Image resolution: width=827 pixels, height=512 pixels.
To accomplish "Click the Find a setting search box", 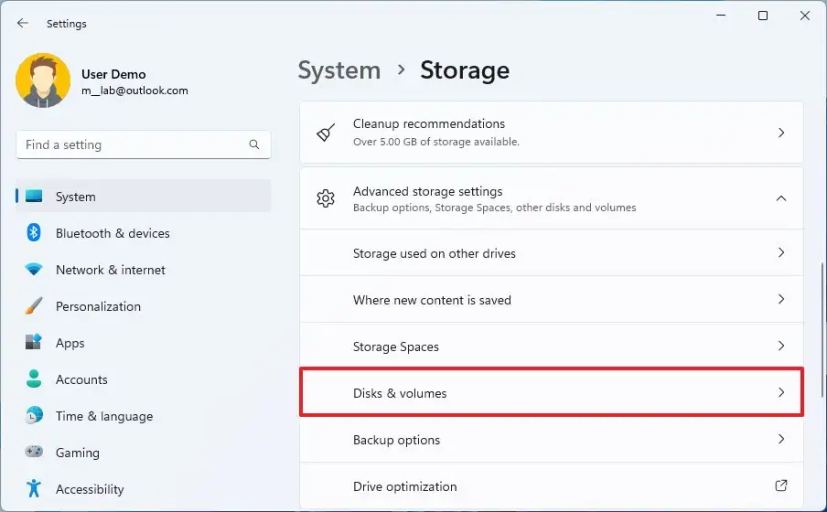I will click(143, 144).
